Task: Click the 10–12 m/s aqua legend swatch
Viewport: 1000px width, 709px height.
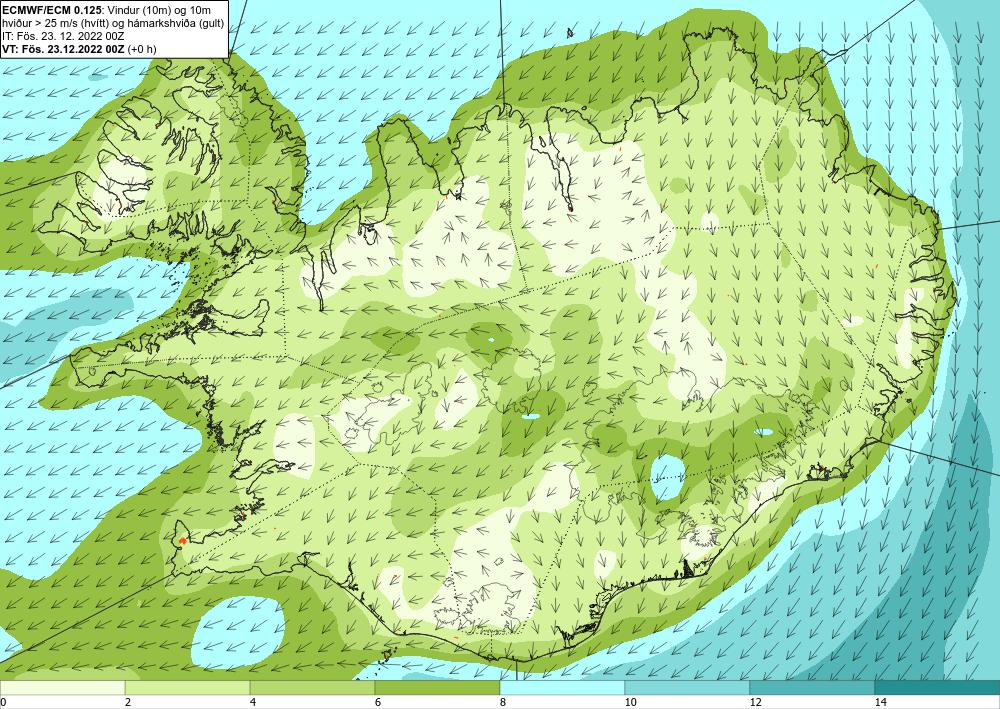Action: click(x=688, y=687)
